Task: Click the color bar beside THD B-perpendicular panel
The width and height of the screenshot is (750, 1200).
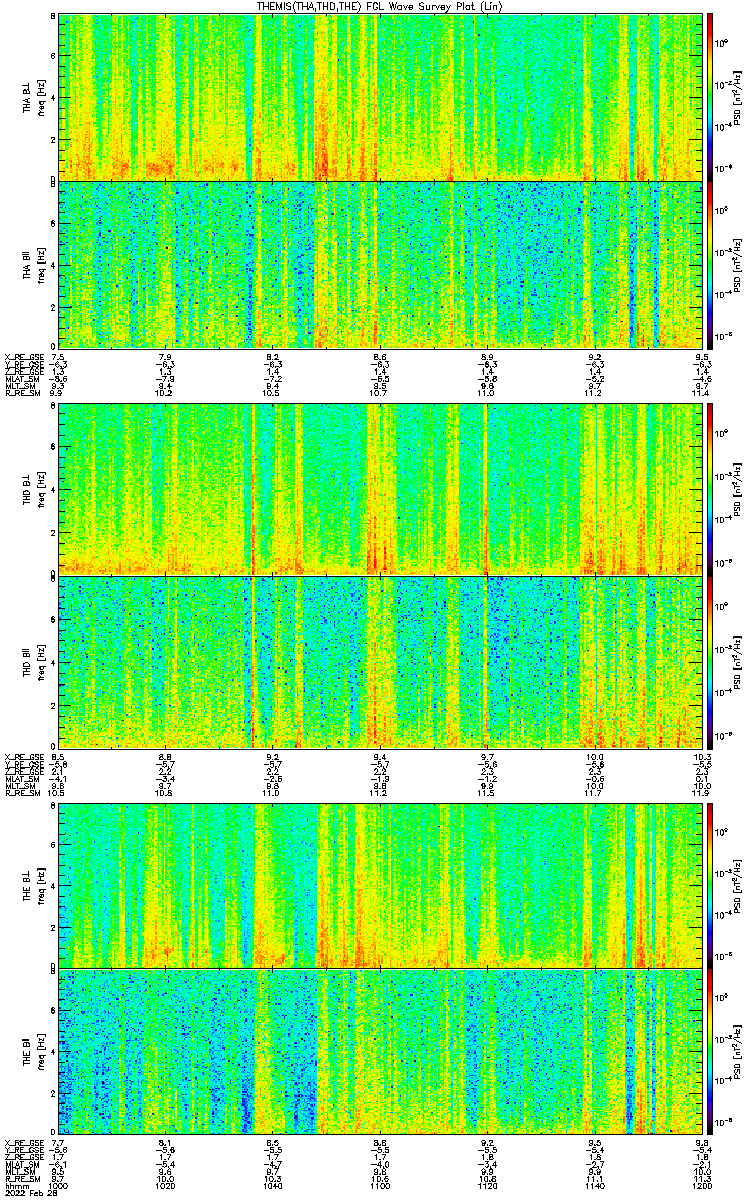Action: click(x=711, y=489)
